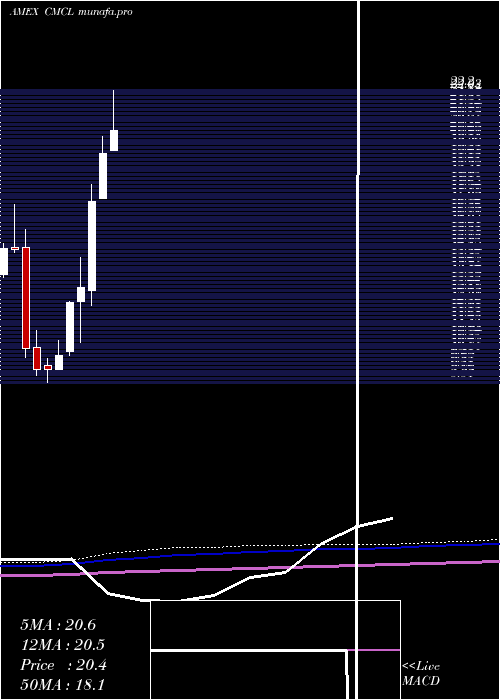The width and height of the screenshot is (500, 700).
Task: Select the 5MA : 20.6 readout
Action: tap(58, 625)
